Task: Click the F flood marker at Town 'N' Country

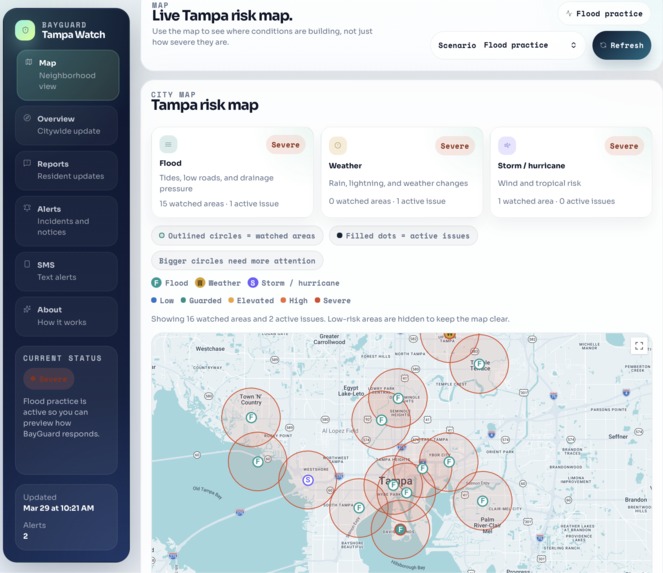Action: coord(251,418)
